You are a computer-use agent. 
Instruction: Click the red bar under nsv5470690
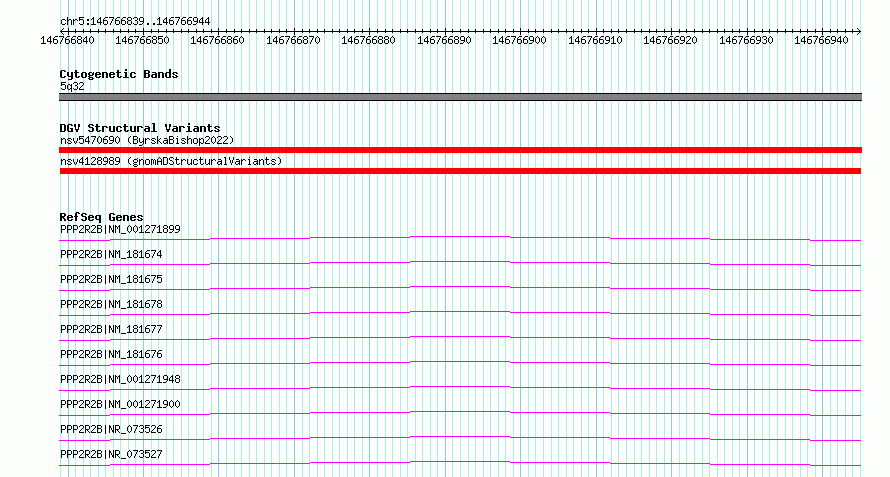460,150
